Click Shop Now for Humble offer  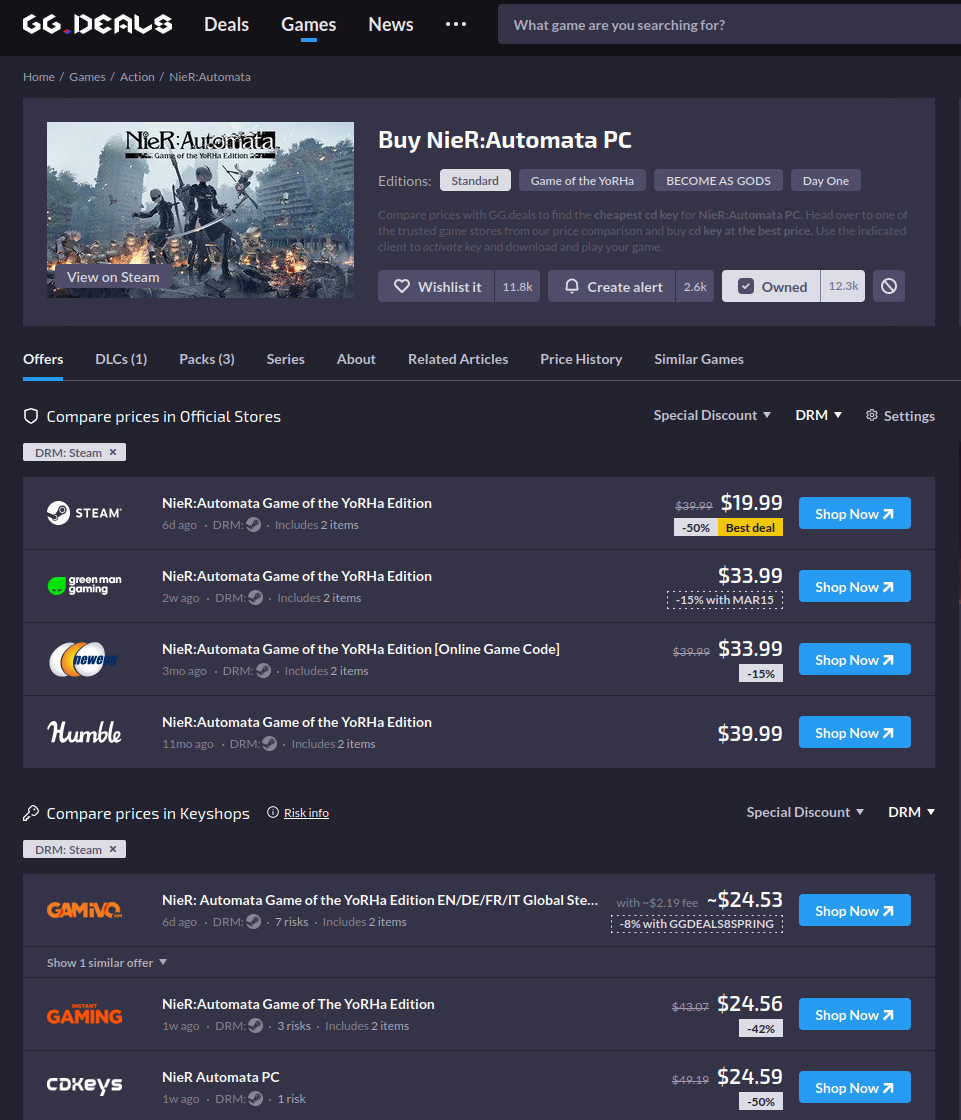(x=855, y=732)
